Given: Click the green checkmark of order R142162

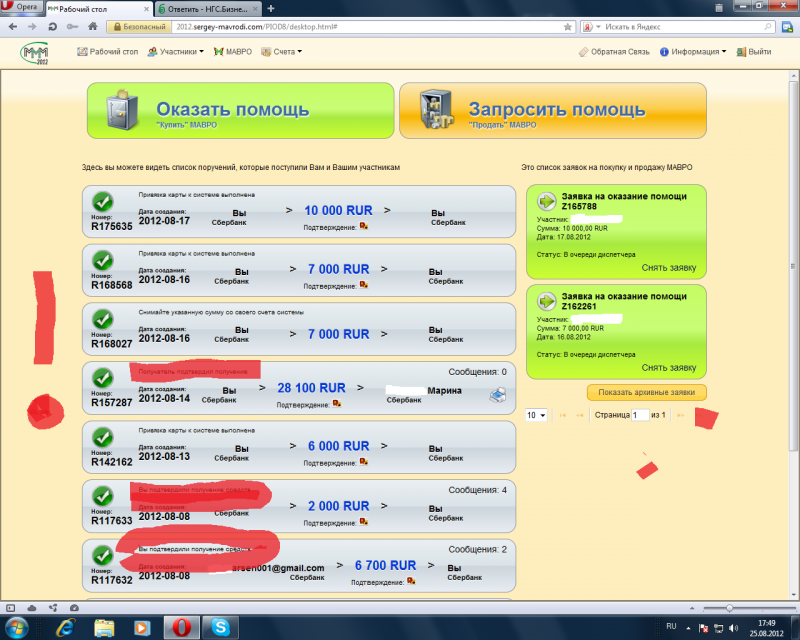Looking at the screenshot, I should (x=102, y=436).
